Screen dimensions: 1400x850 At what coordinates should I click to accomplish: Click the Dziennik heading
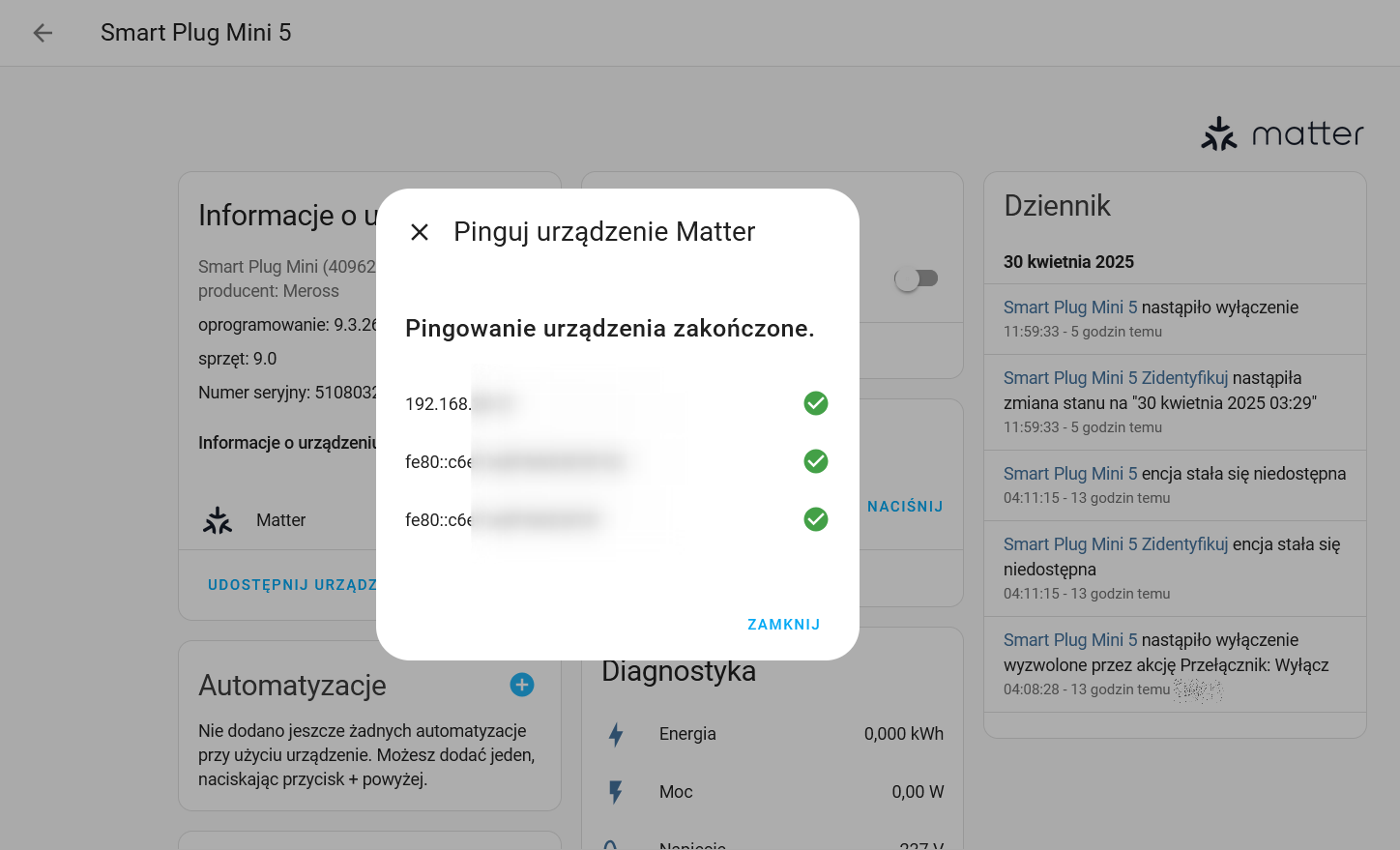tap(1057, 206)
